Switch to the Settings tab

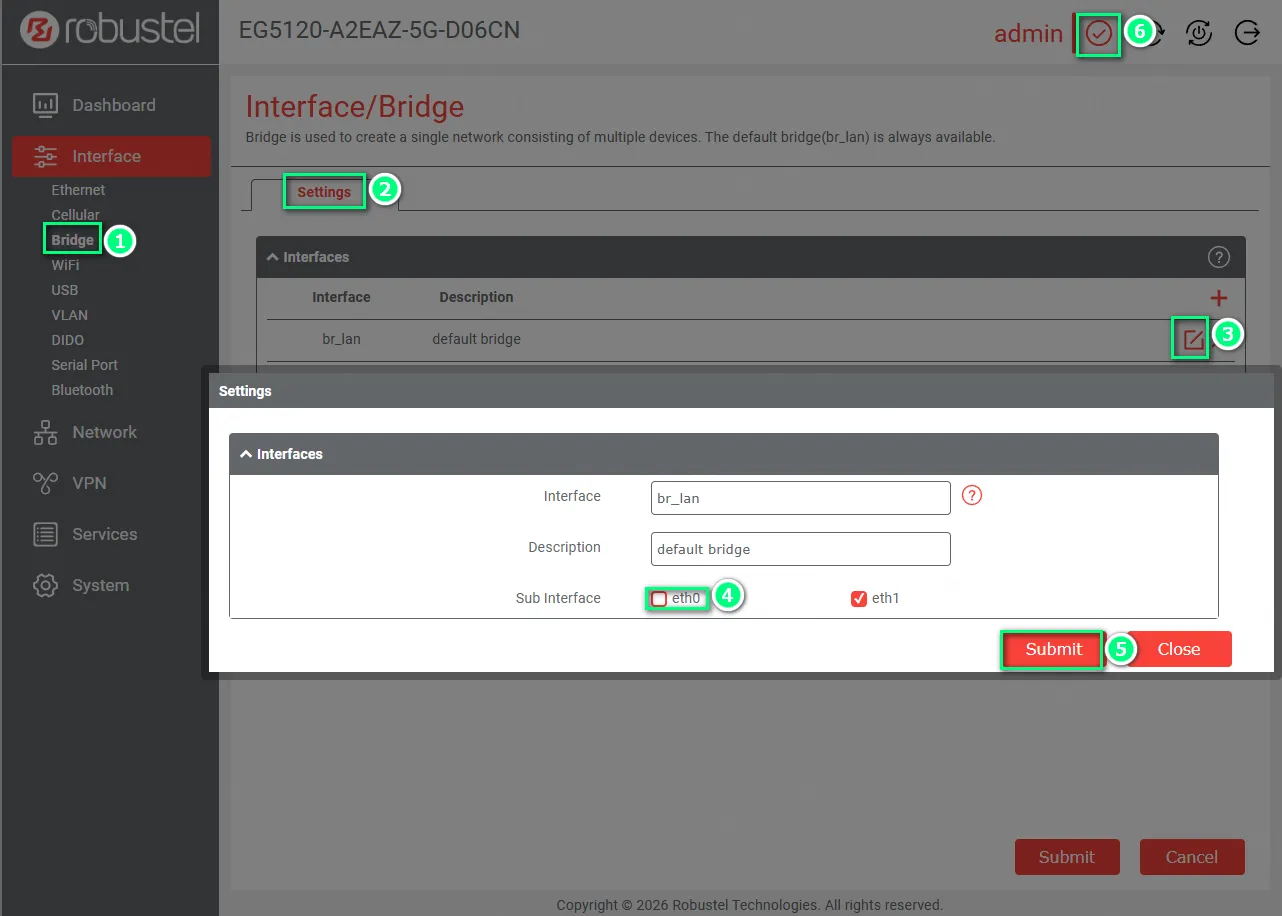[x=324, y=192]
